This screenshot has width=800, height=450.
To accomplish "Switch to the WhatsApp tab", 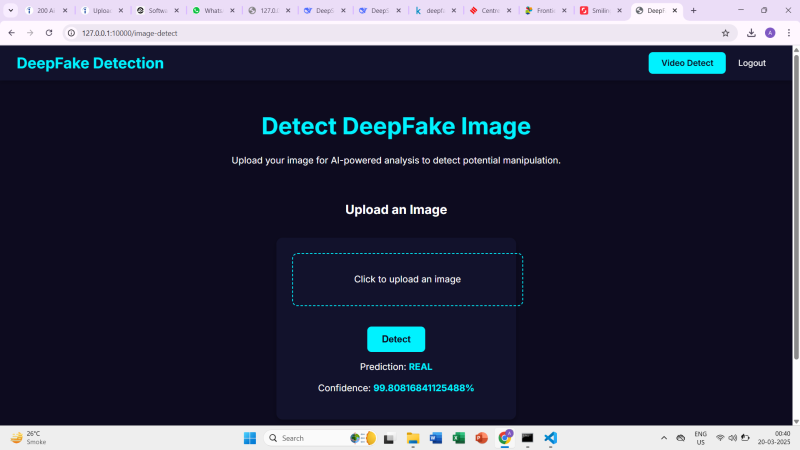I will point(209,10).
